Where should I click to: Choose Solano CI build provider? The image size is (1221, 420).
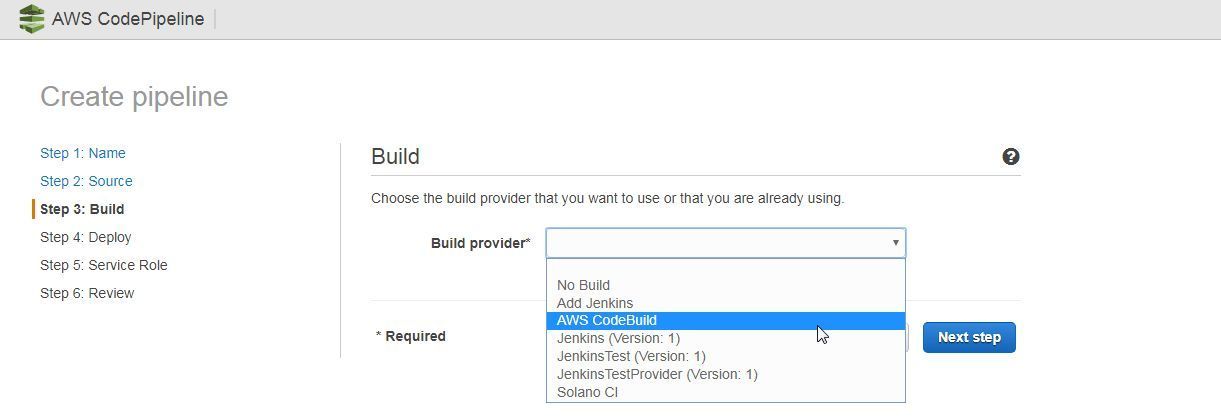point(587,392)
